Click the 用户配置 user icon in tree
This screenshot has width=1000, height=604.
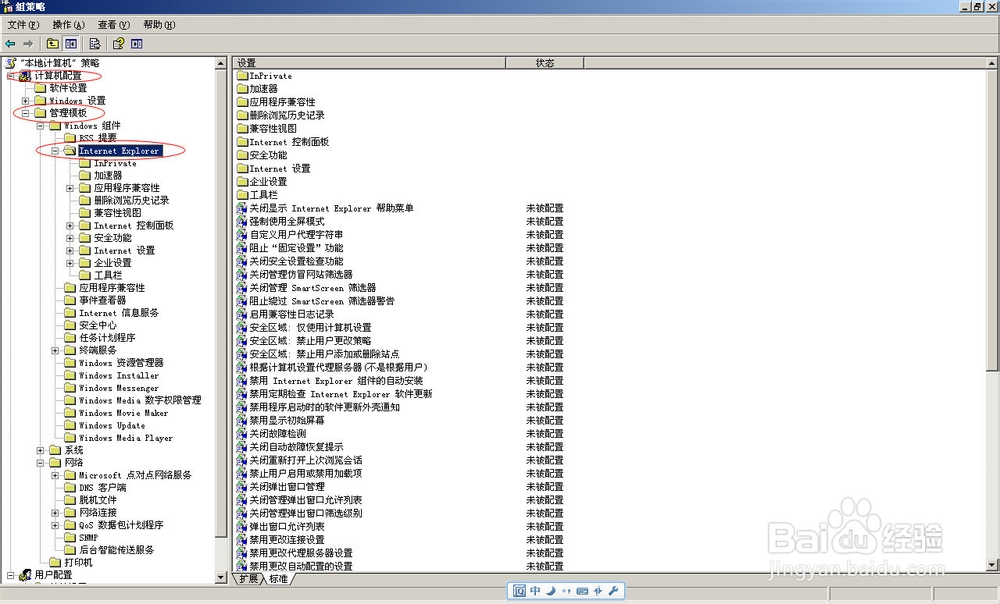click(x=26, y=575)
